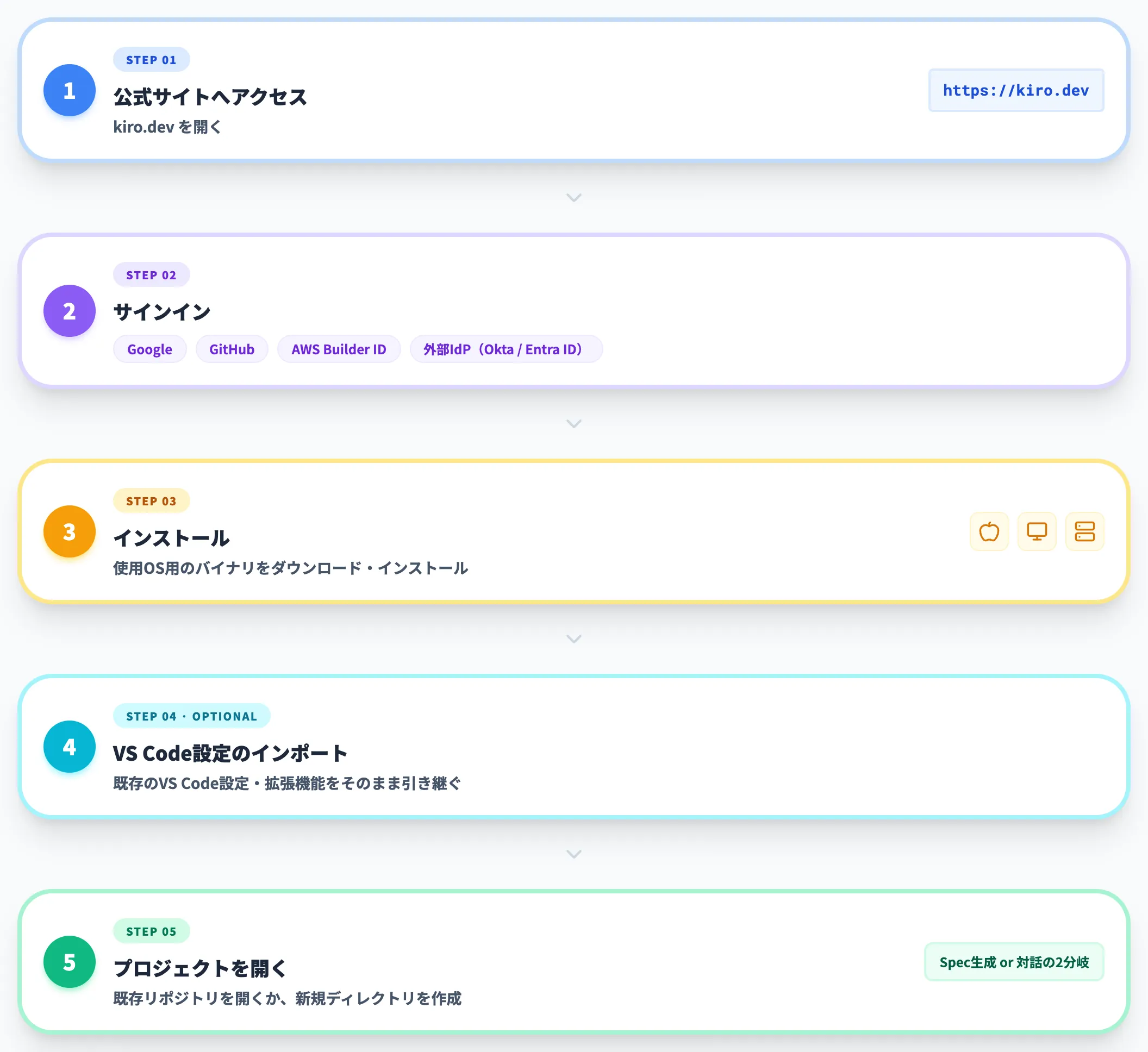The height and width of the screenshot is (1052, 1148).
Task: Click the desktop monitor icon in Step 03
Action: coord(1037,531)
